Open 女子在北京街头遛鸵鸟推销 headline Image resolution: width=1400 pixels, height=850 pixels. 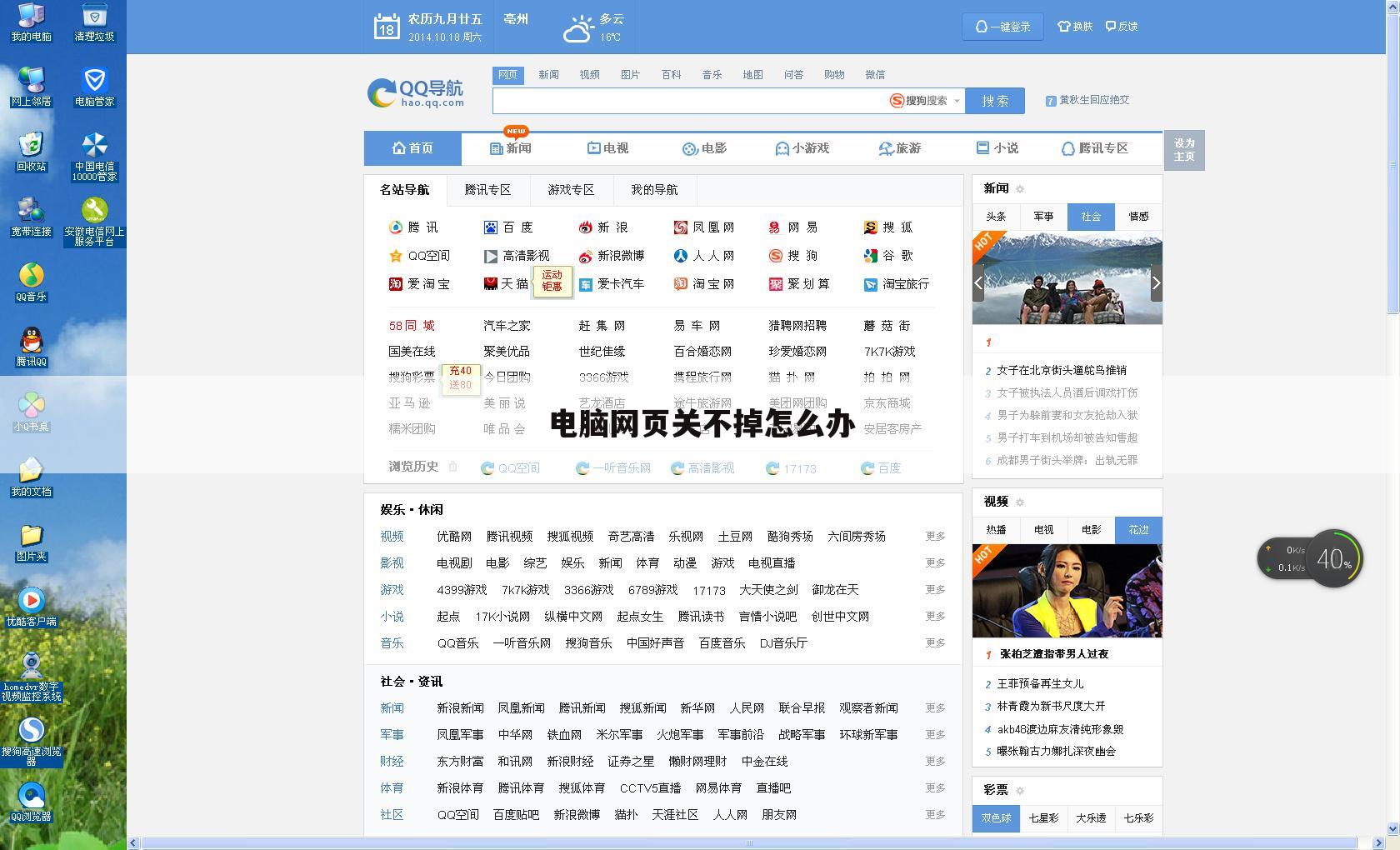click(1062, 370)
